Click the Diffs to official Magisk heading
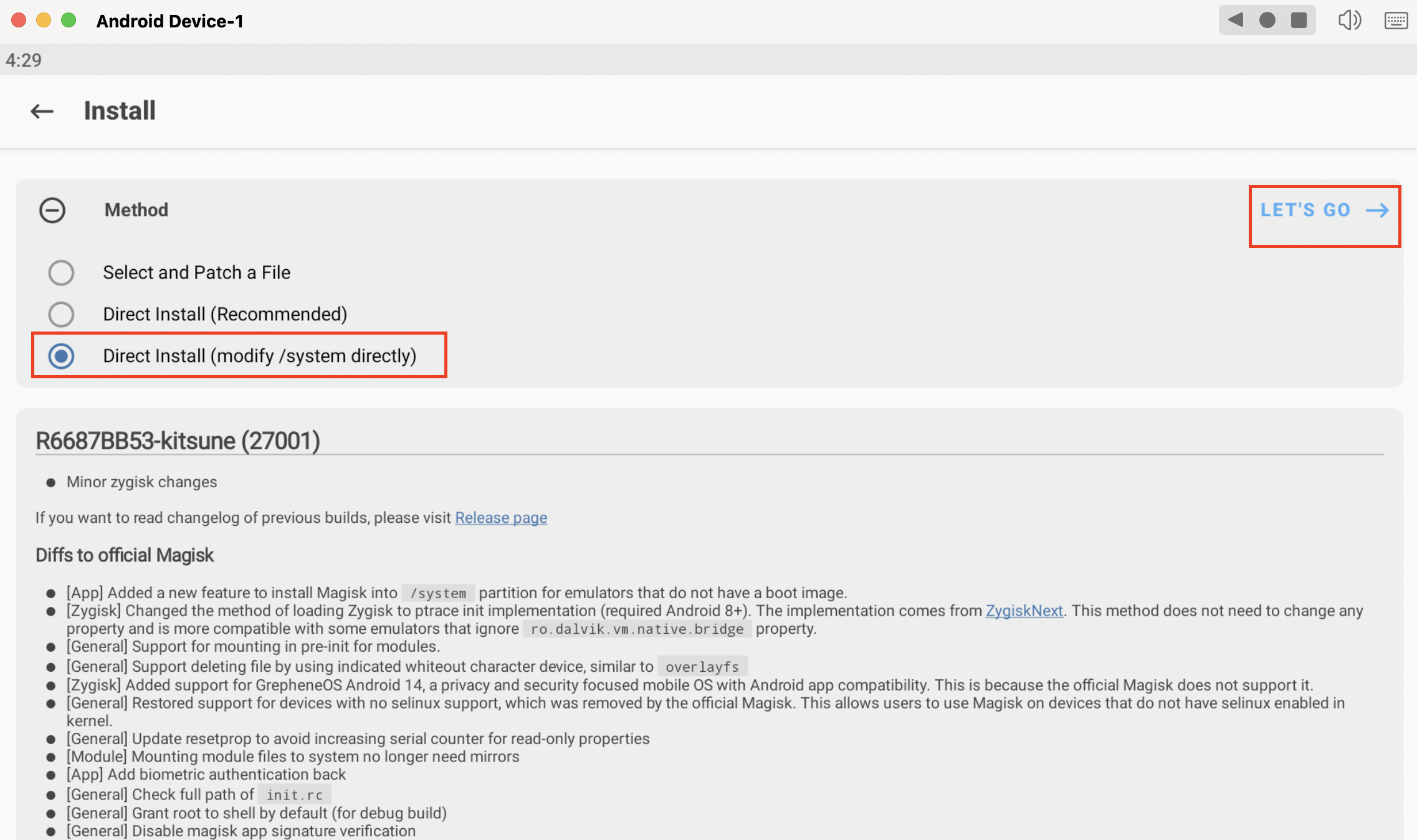The width and height of the screenshot is (1417, 840). click(x=125, y=555)
